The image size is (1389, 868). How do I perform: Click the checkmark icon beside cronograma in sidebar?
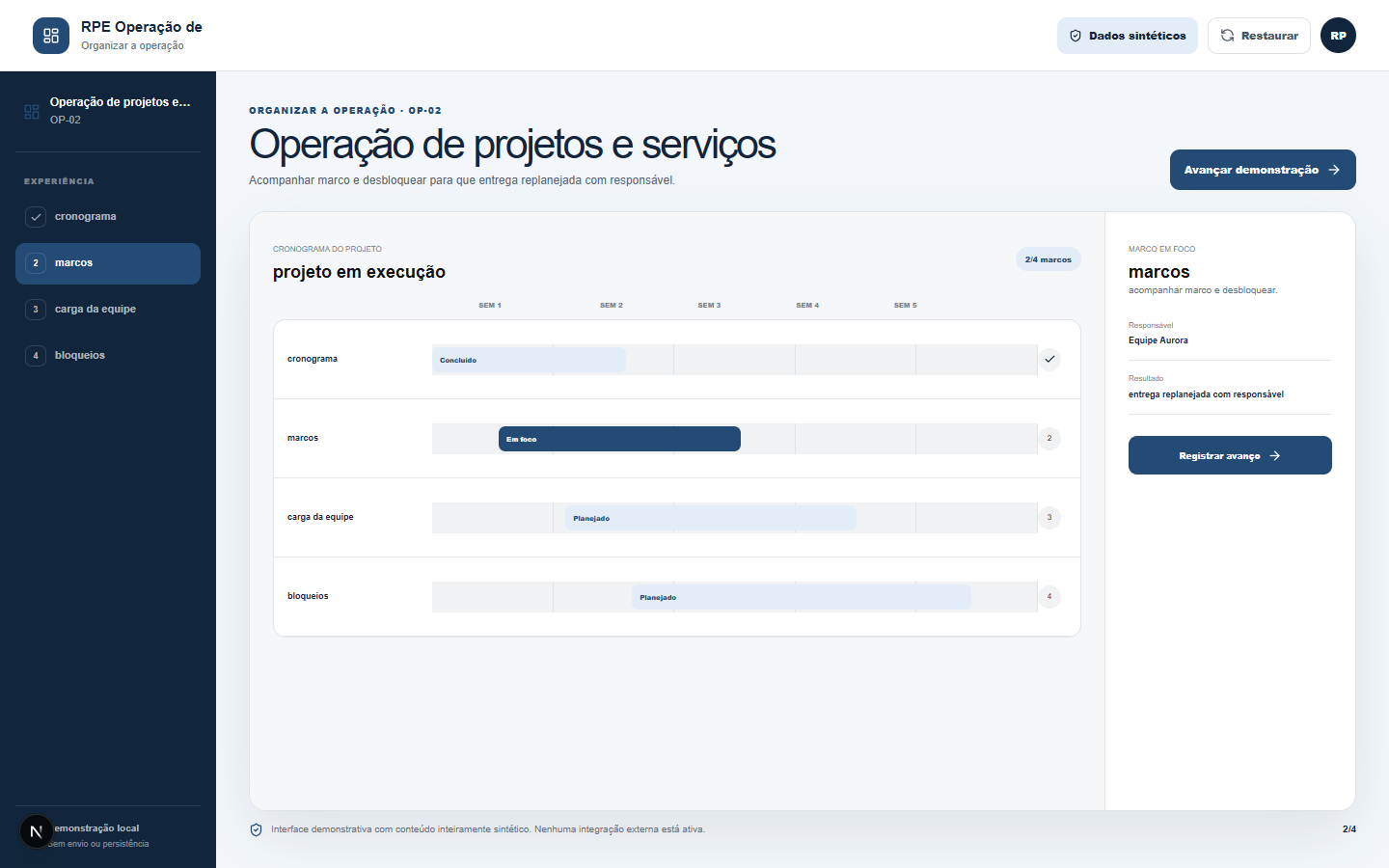pyautogui.click(x=36, y=217)
